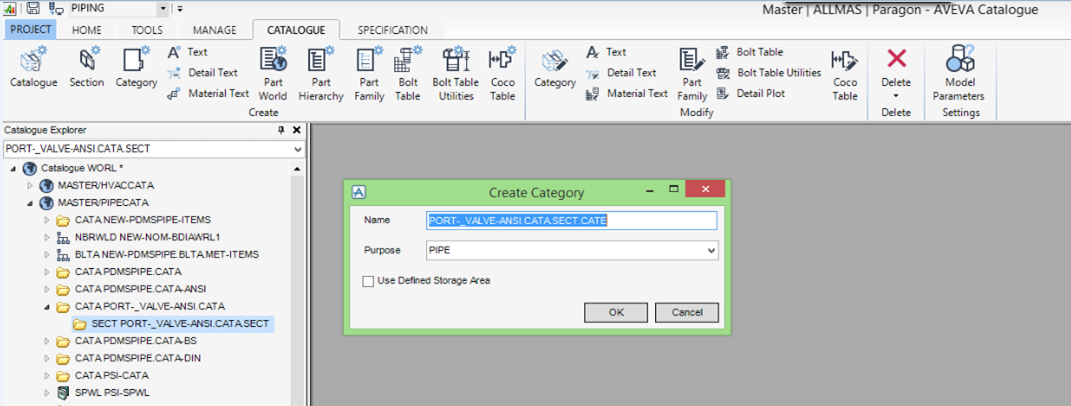Maximize the Create Category dialog

[673, 189]
